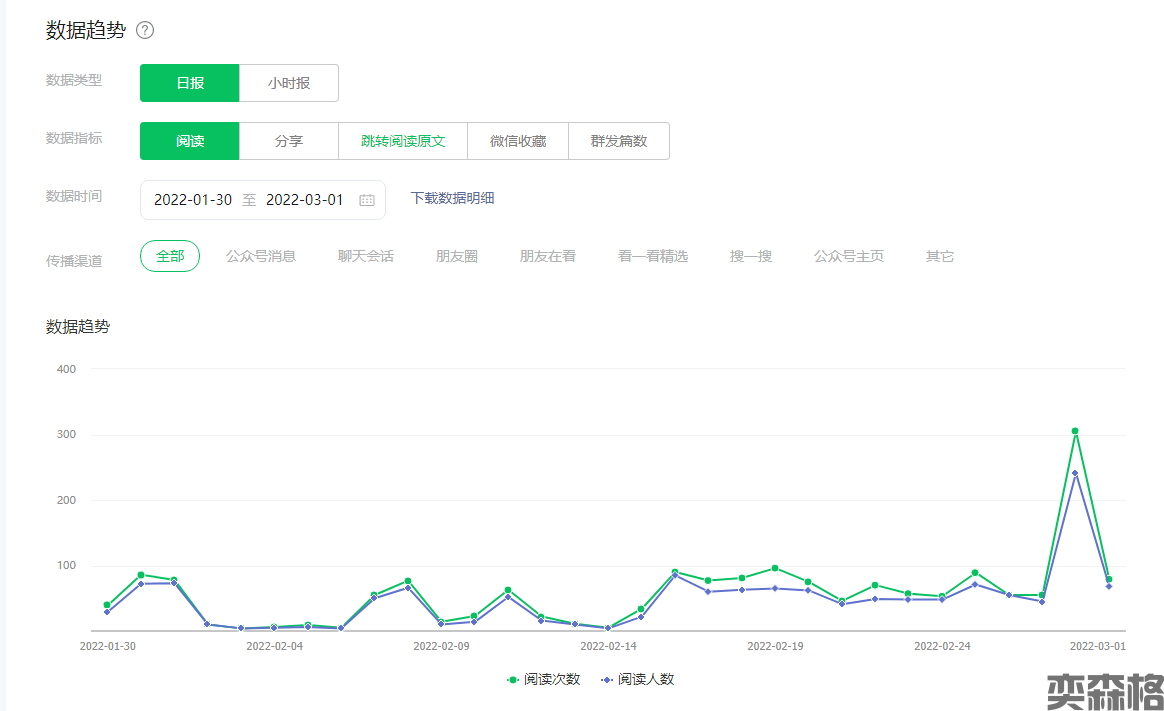Click the help question mark icon beside 数据趋势
1164x711 pixels.
click(x=145, y=30)
